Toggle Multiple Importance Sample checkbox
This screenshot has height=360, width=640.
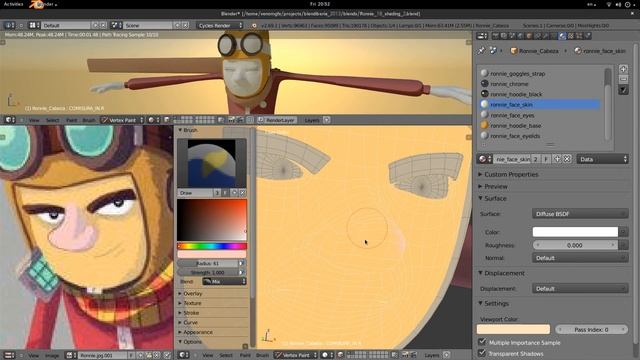pyautogui.click(x=482, y=342)
